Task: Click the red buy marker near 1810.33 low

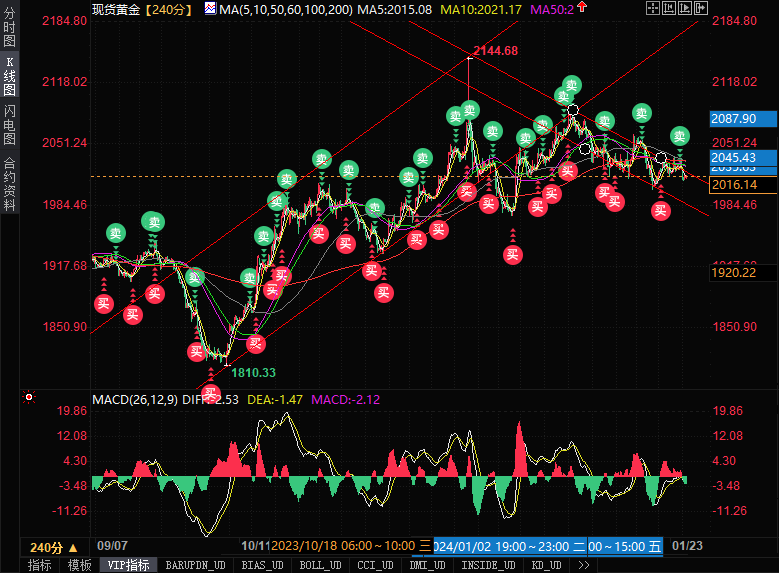Action: coord(210,392)
